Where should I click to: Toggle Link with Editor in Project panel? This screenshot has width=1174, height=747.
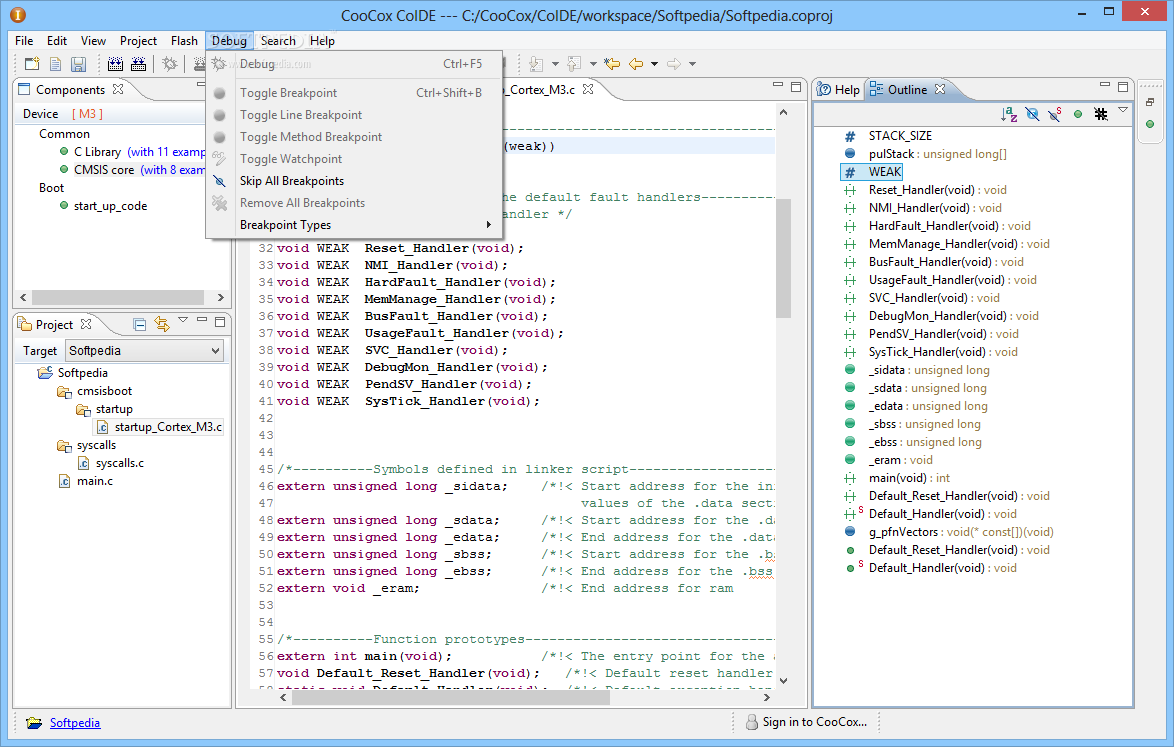coord(162,324)
